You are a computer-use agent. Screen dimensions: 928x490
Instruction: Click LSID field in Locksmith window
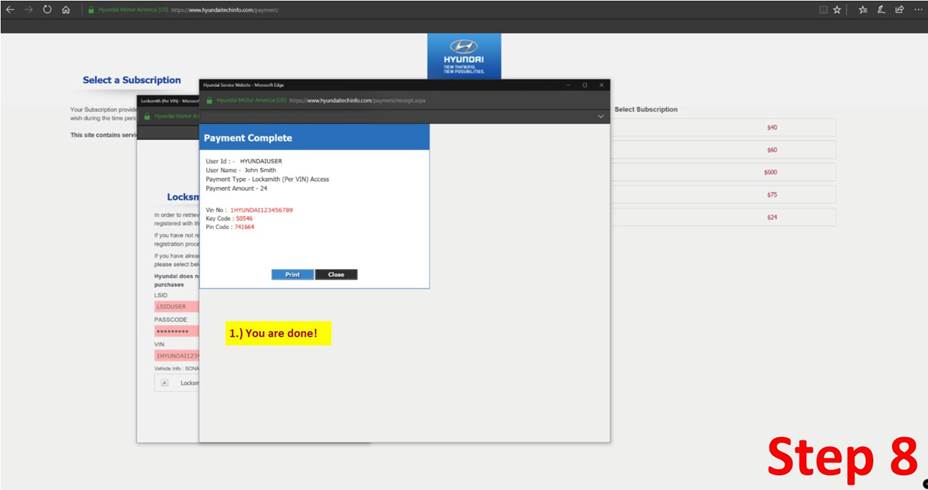[x=176, y=307]
